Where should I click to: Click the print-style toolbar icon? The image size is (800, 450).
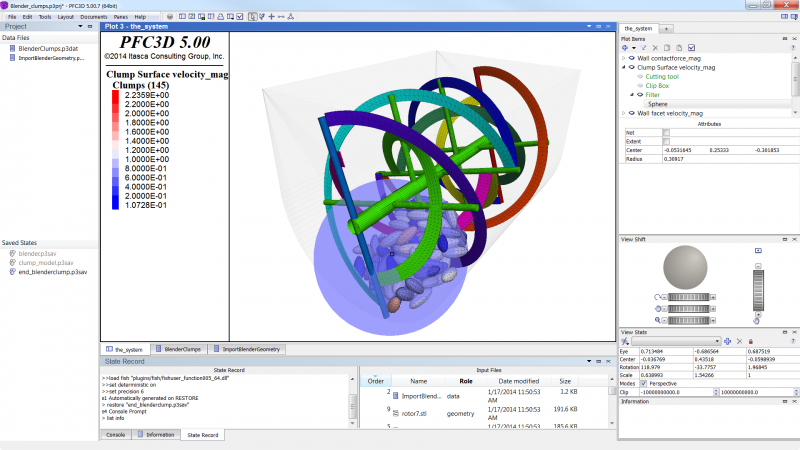pos(220,17)
